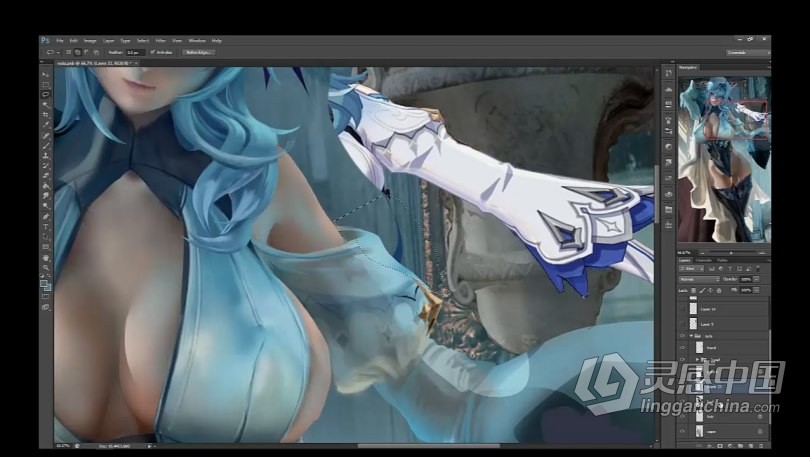810x457 pixels.
Task: Select the Magic Wand tool
Action: point(45,105)
